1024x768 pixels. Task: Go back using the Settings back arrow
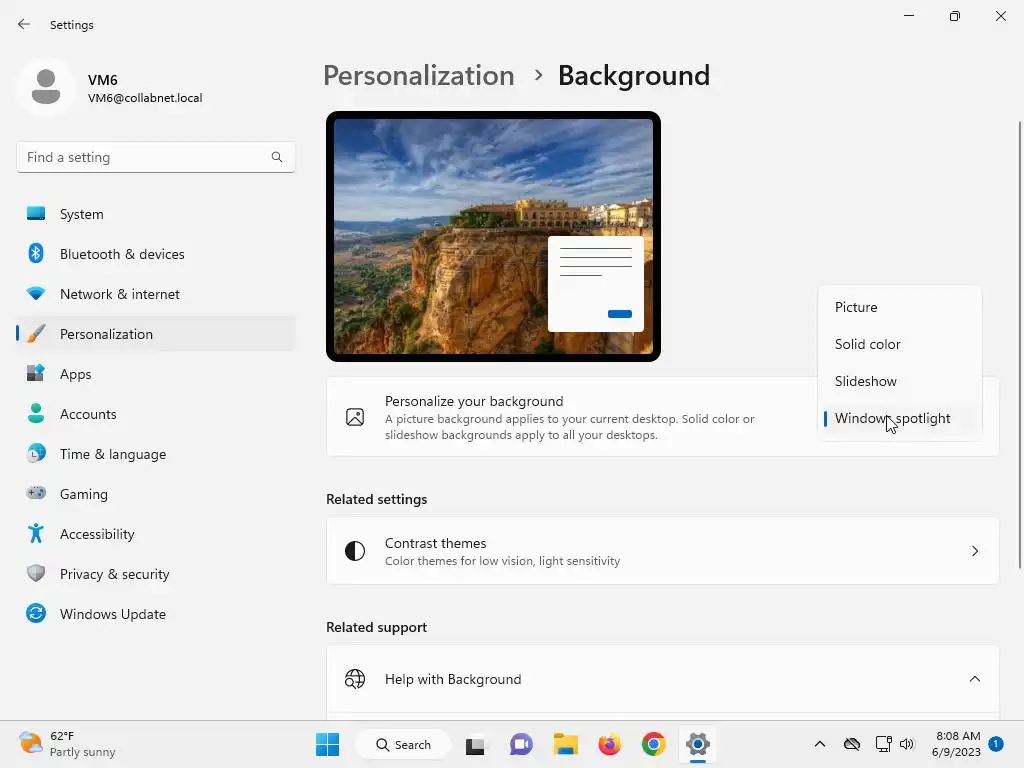pyautogui.click(x=24, y=24)
